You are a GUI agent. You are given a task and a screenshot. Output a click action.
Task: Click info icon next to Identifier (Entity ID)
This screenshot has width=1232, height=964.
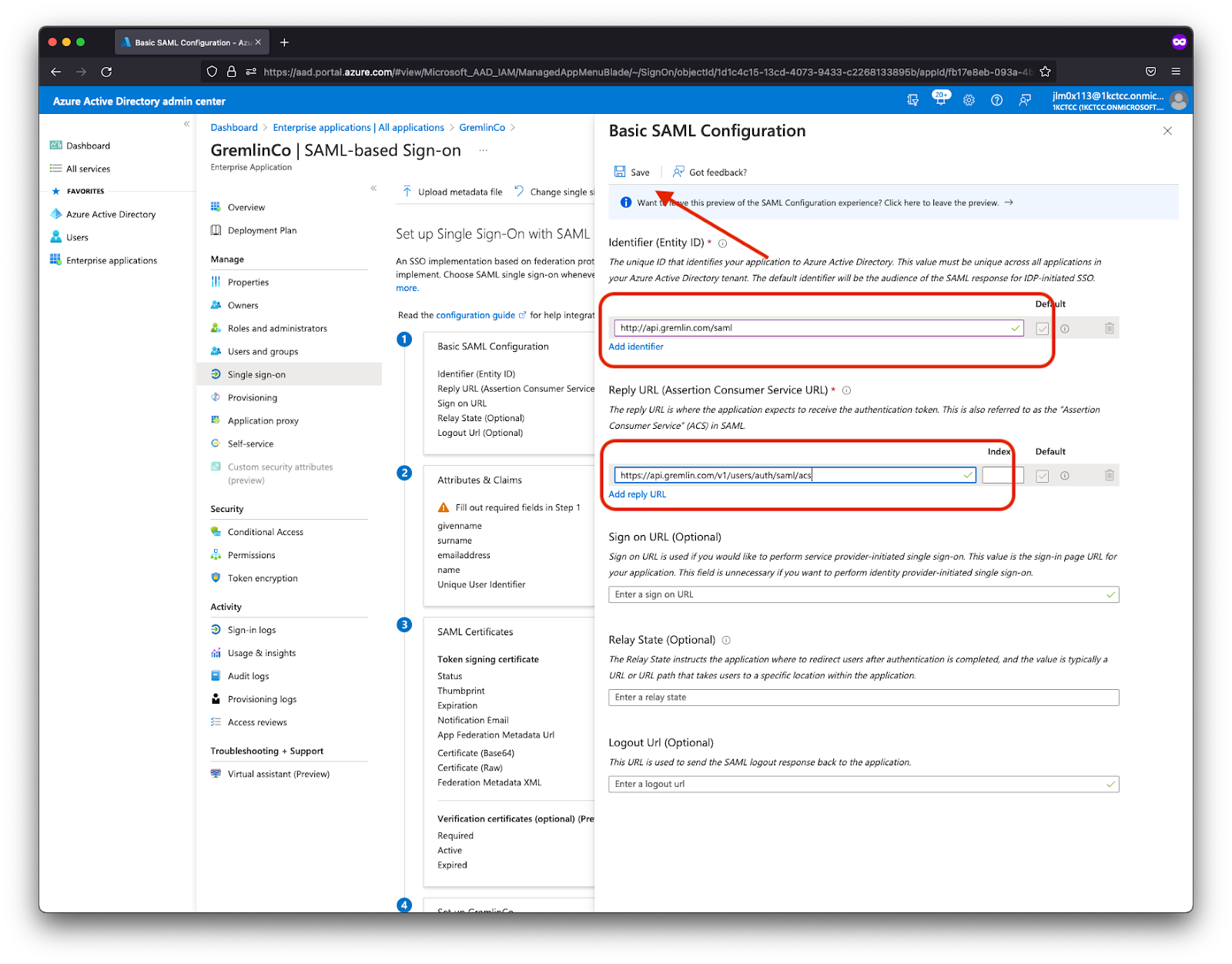[722, 243]
